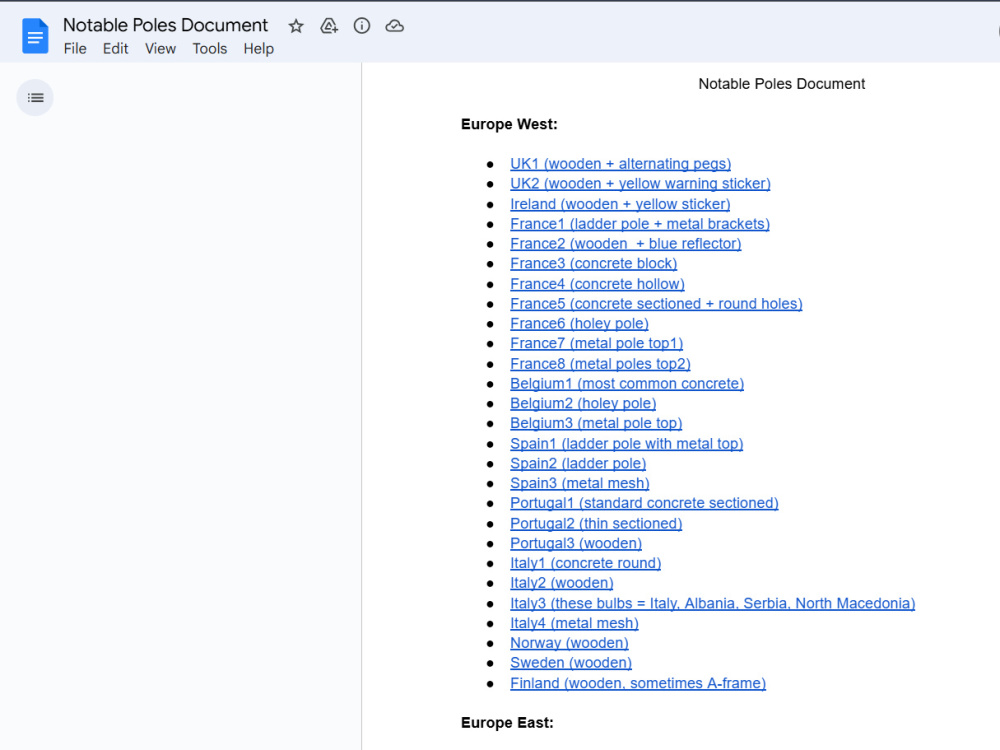Open Ireland wooden yellow sticker link
This screenshot has width=1000, height=750.
tap(620, 204)
